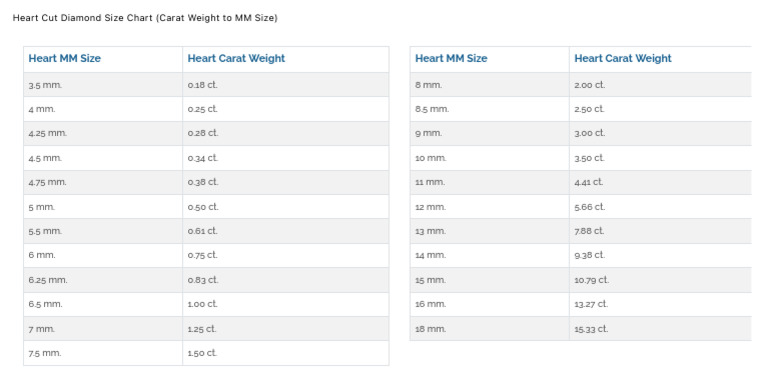Click the '0.50 ct.' cell
The height and width of the screenshot is (373, 768).
(x=286, y=207)
